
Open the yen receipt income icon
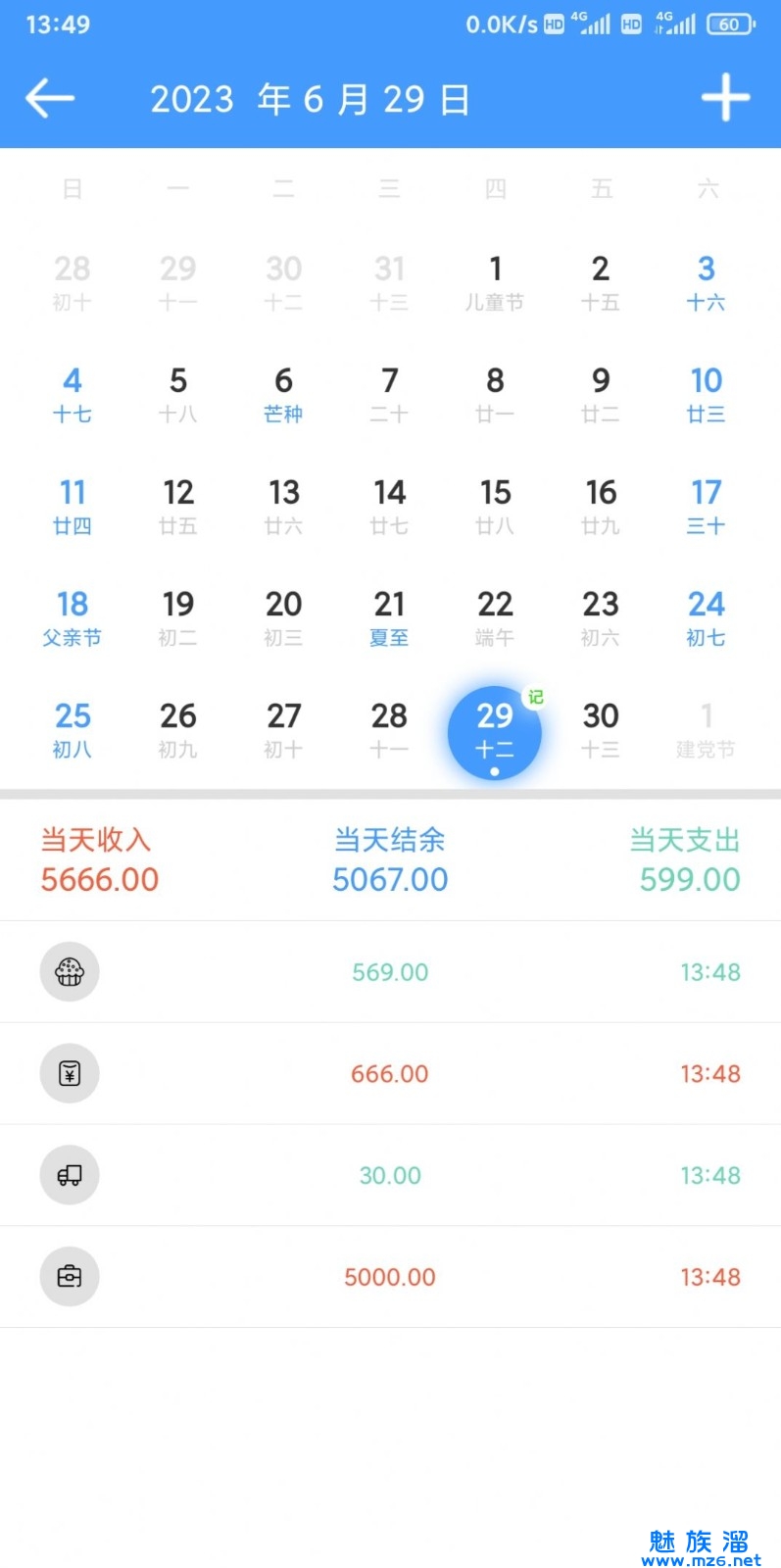(70, 1074)
